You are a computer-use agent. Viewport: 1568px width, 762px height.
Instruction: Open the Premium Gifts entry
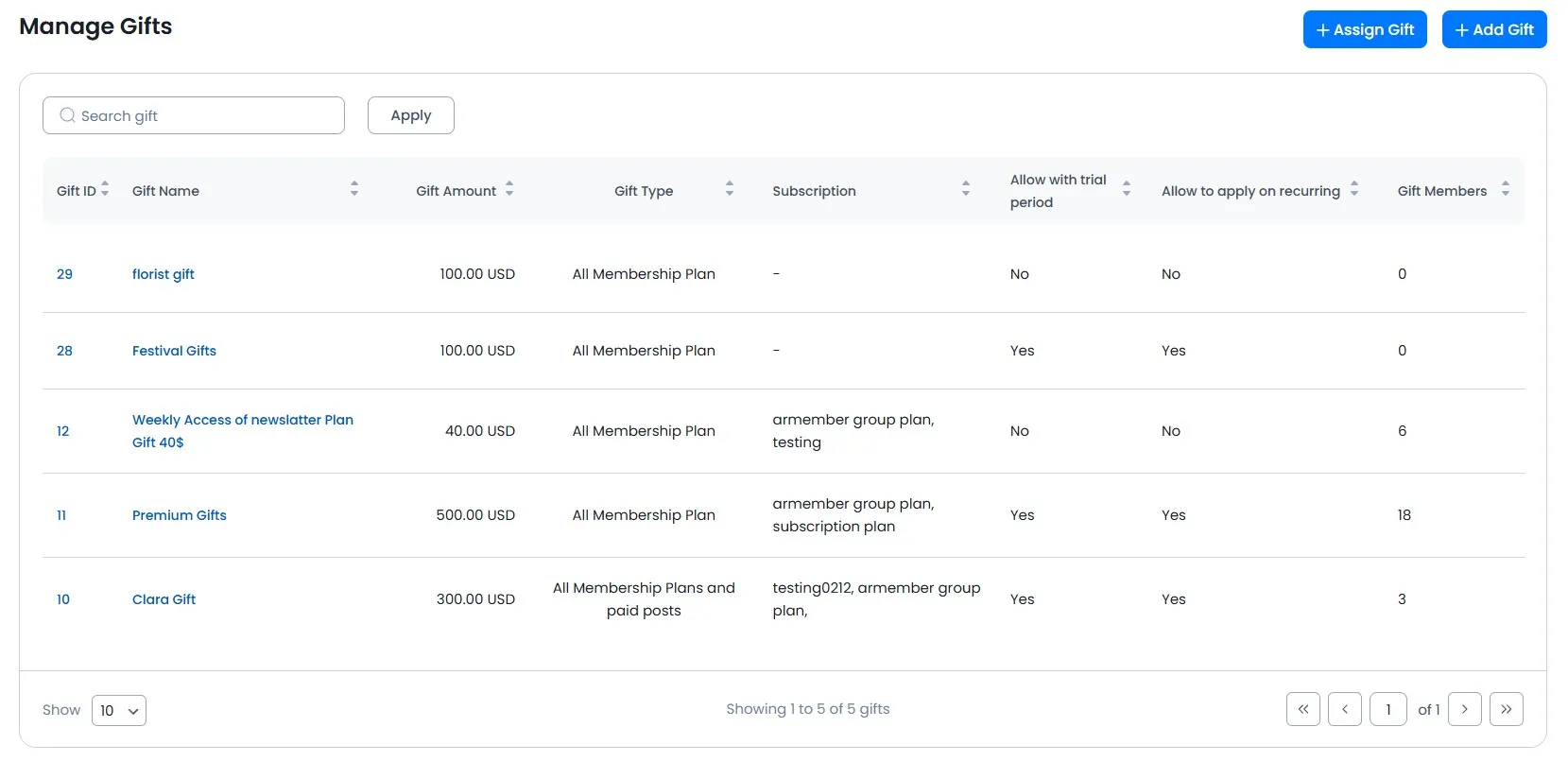tap(180, 515)
